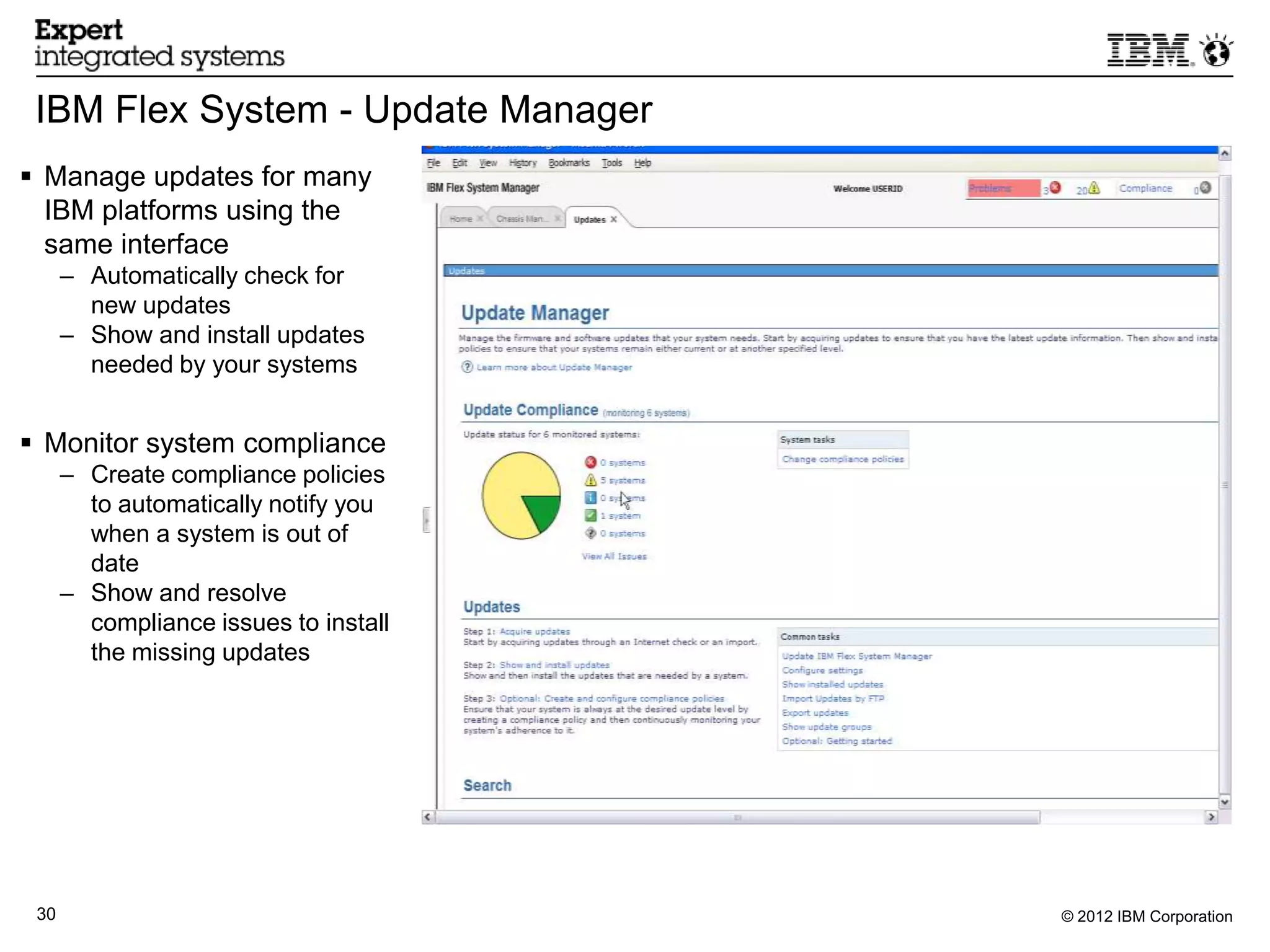Screen dimensions: 1270x952
Task: Click the vertical scrollbar down arrow
Action: coord(1225,802)
